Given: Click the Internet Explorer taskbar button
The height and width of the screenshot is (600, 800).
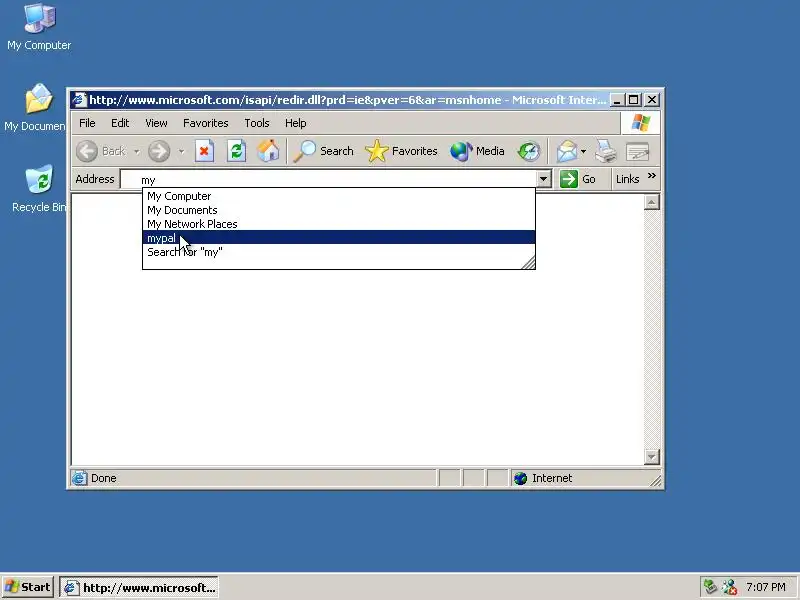Looking at the screenshot, I should (x=139, y=587).
